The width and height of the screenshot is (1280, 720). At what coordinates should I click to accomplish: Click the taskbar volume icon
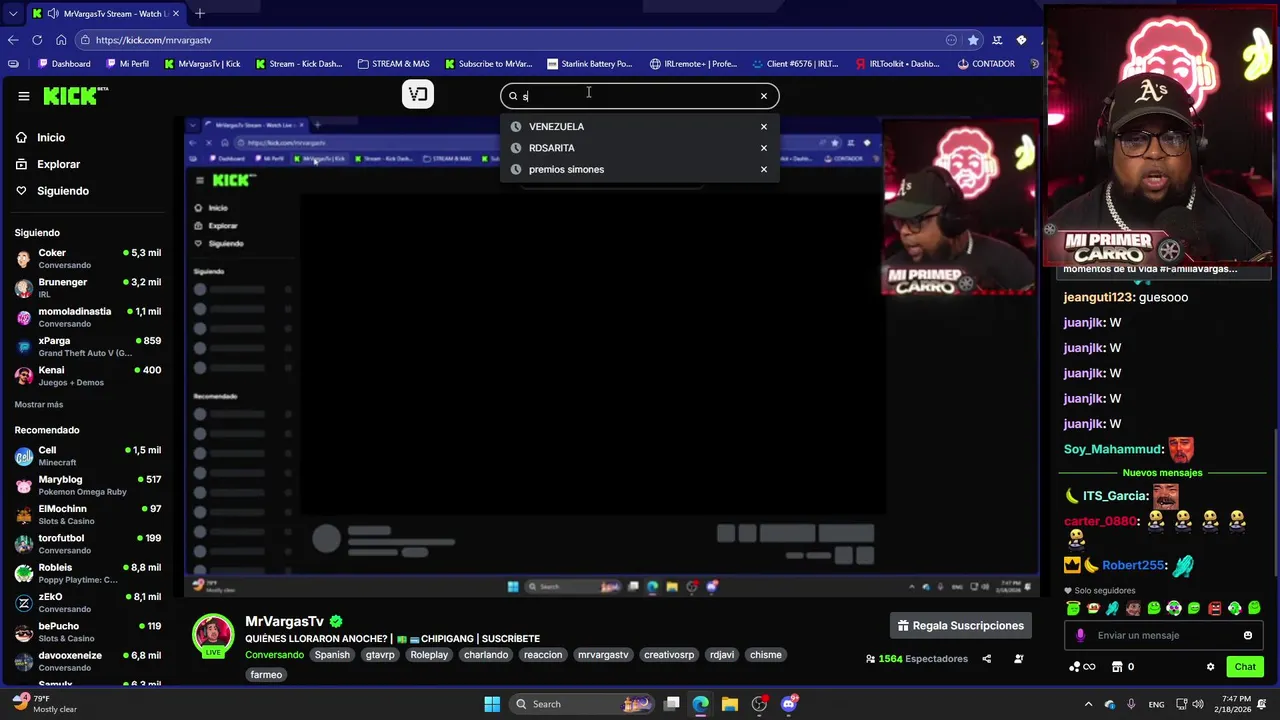1199,704
